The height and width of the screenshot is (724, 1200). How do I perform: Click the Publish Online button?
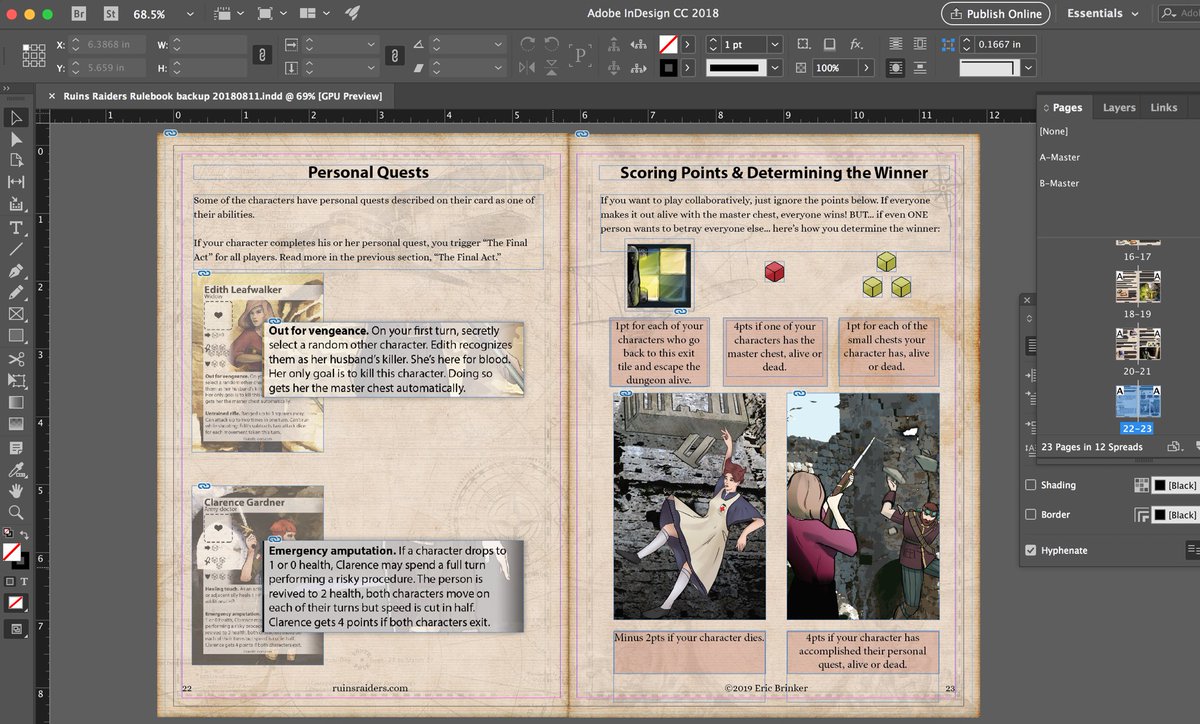(x=996, y=14)
